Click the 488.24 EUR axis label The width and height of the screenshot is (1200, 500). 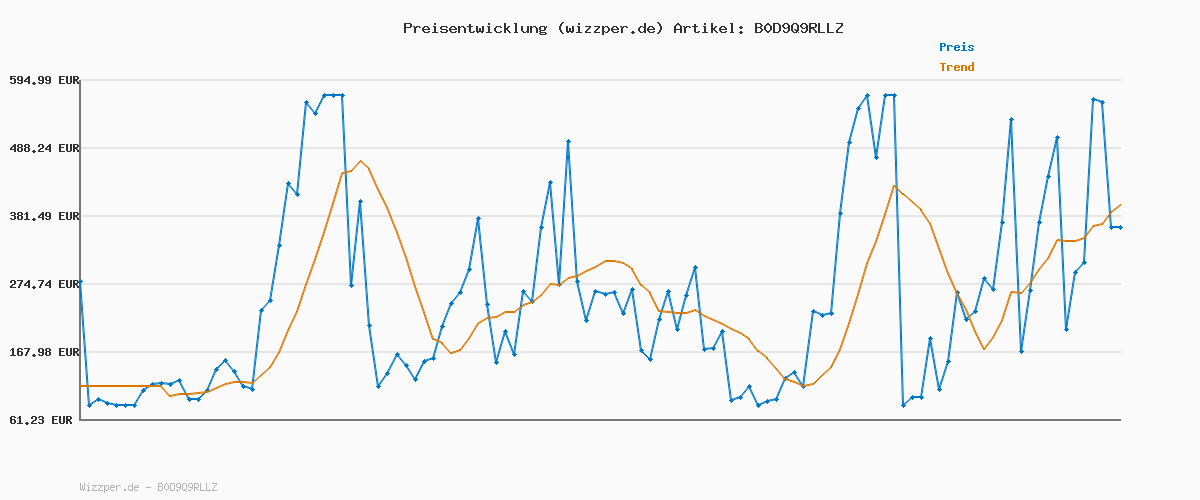click(x=44, y=148)
